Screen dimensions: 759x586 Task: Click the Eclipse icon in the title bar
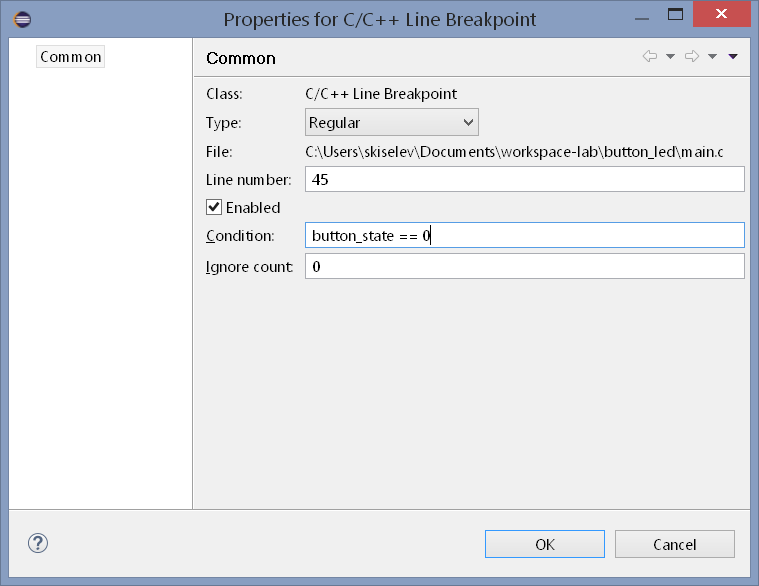point(22,19)
